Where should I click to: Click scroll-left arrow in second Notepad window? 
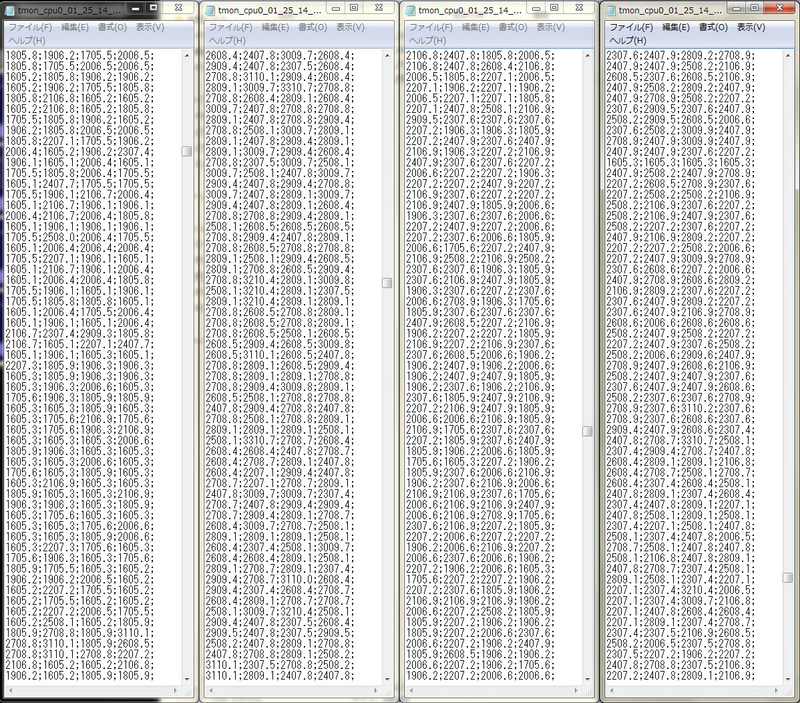[x=211, y=690]
